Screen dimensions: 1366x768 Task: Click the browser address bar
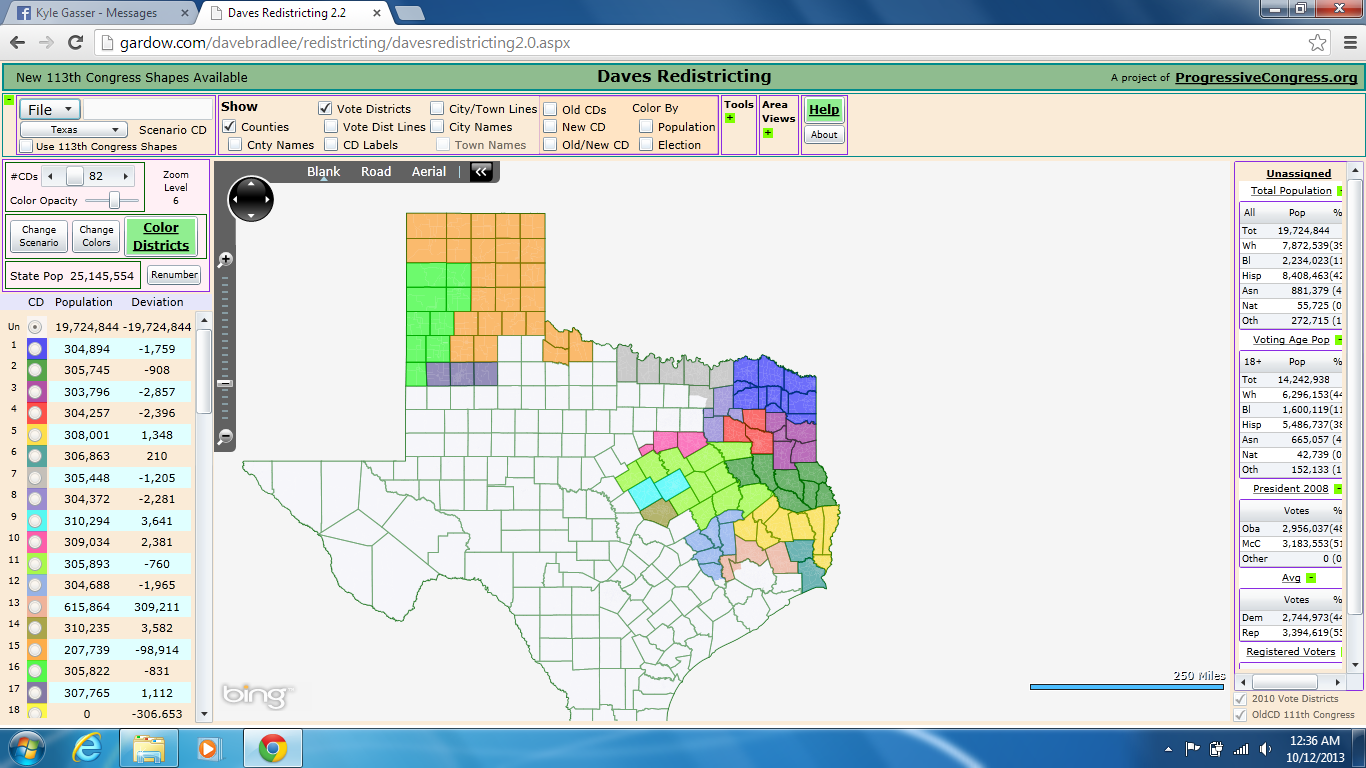point(700,43)
